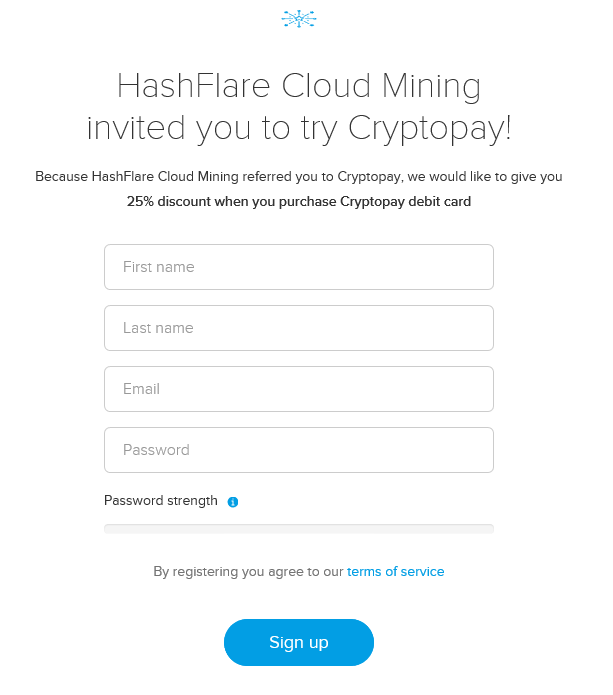Viewport: 613px width, 695px height.
Task: Click the Password strength info icon
Action: 233,502
